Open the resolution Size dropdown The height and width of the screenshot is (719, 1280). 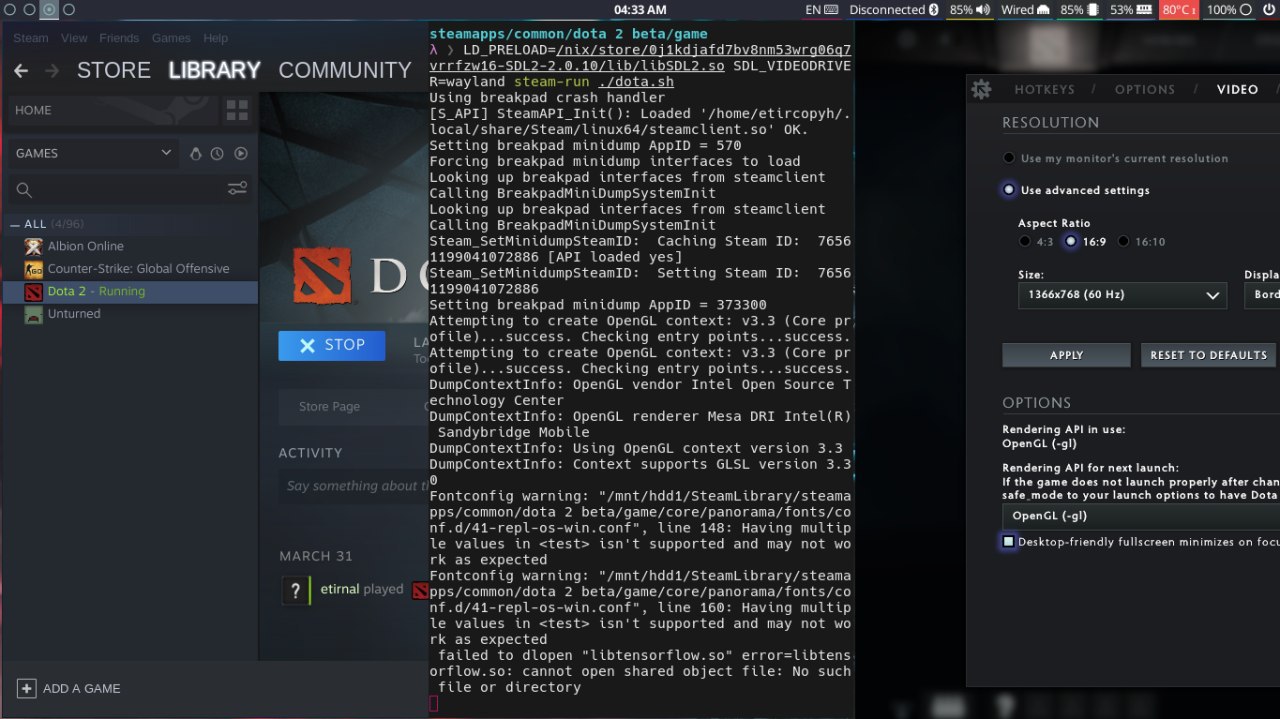point(1122,295)
